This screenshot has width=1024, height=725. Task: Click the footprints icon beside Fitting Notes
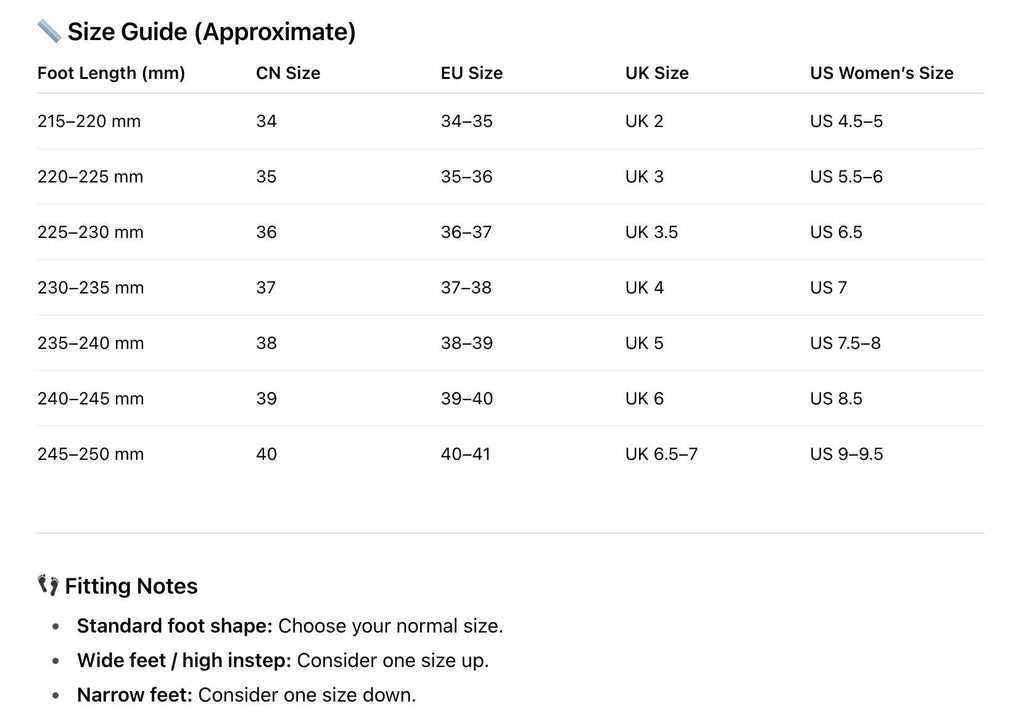48,585
